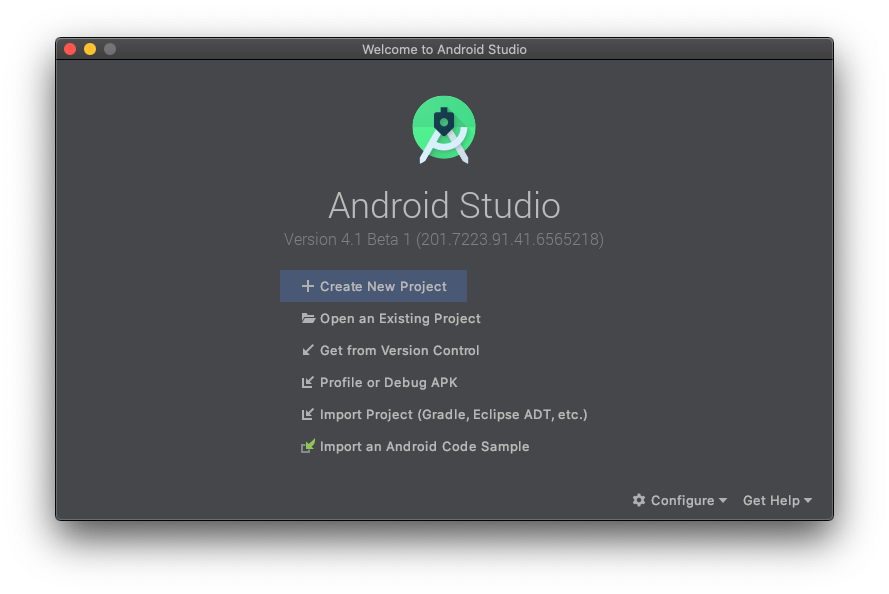Image resolution: width=889 pixels, height=594 pixels.
Task: Open the Get Help menu by its label
Action: (x=770, y=500)
